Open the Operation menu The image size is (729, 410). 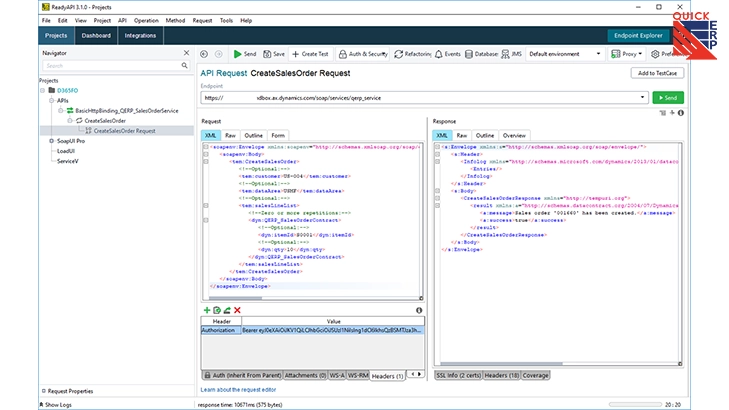(x=146, y=20)
